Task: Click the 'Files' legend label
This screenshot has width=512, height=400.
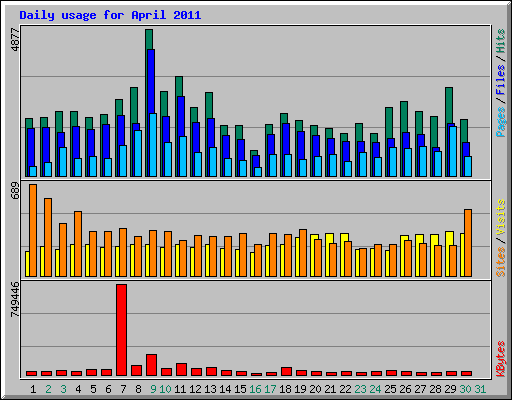Action: 501,79
